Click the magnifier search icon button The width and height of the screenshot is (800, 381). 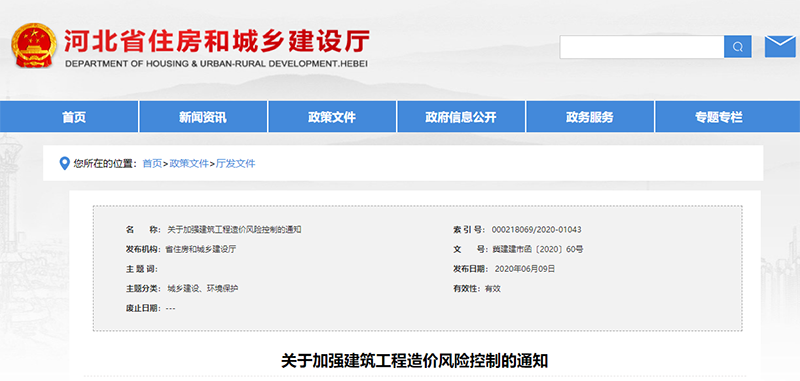(737, 47)
